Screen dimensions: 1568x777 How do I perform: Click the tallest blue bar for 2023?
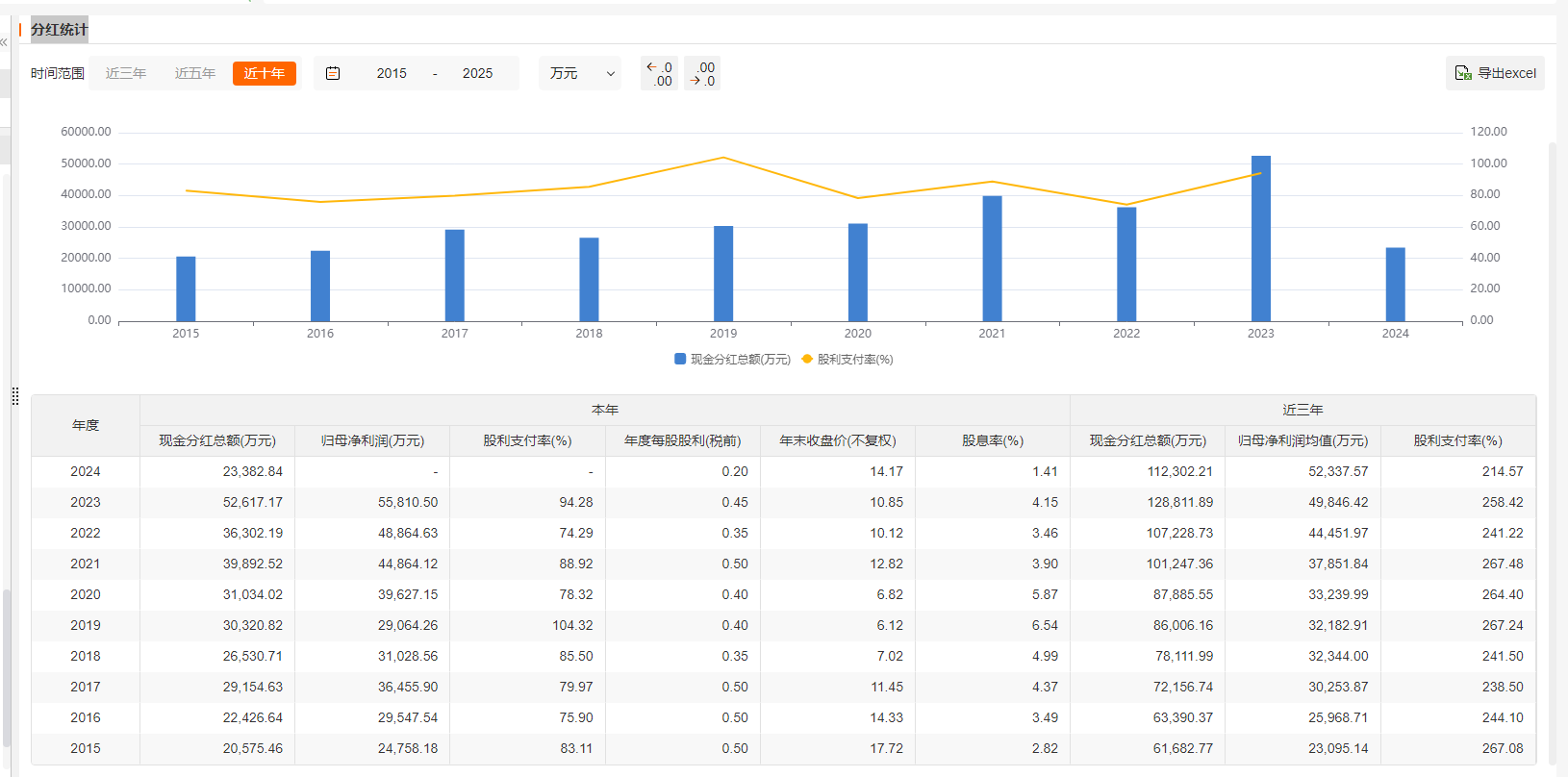(1260, 238)
